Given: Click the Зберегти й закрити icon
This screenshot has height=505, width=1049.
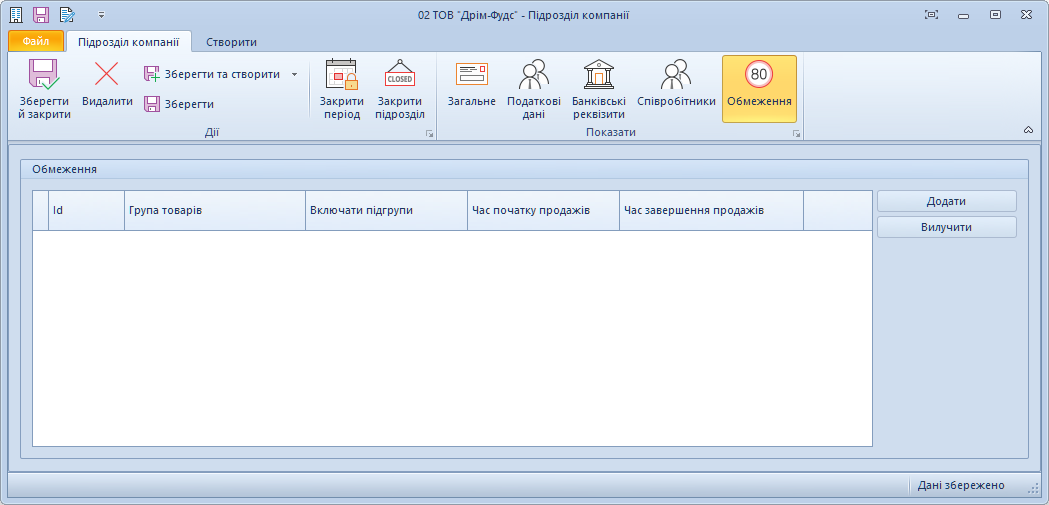Looking at the screenshot, I should click(45, 76).
